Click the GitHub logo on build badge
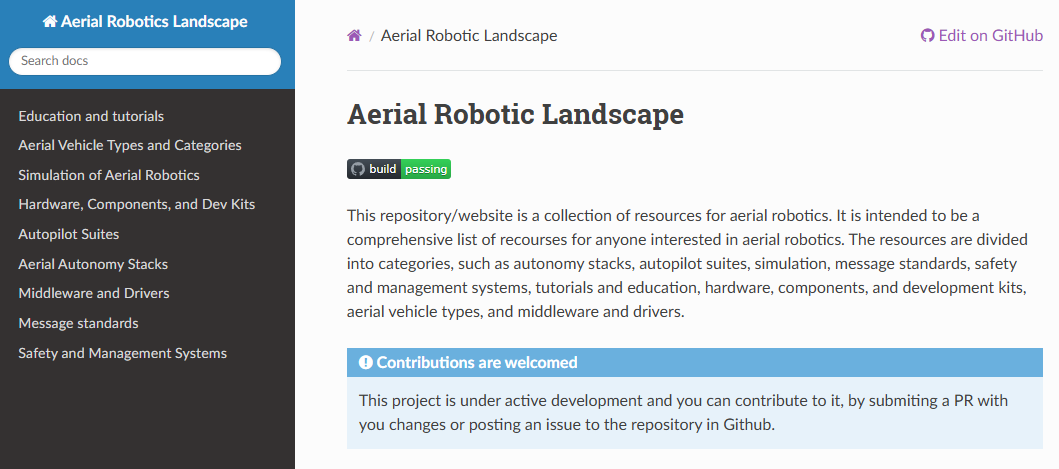The height and width of the screenshot is (469, 1059). pos(358,169)
